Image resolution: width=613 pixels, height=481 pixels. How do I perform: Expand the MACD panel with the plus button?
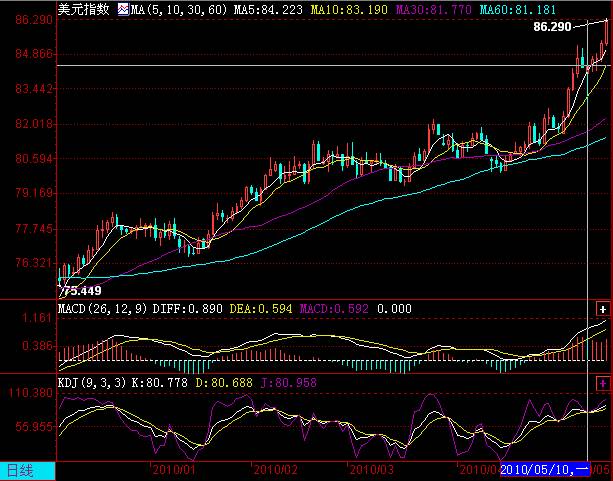pyautogui.click(x=602, y=309)
